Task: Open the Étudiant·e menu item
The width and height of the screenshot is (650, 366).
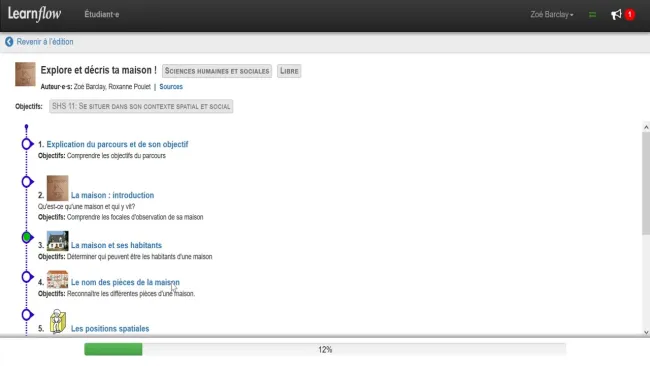Action: click(102, 15)
